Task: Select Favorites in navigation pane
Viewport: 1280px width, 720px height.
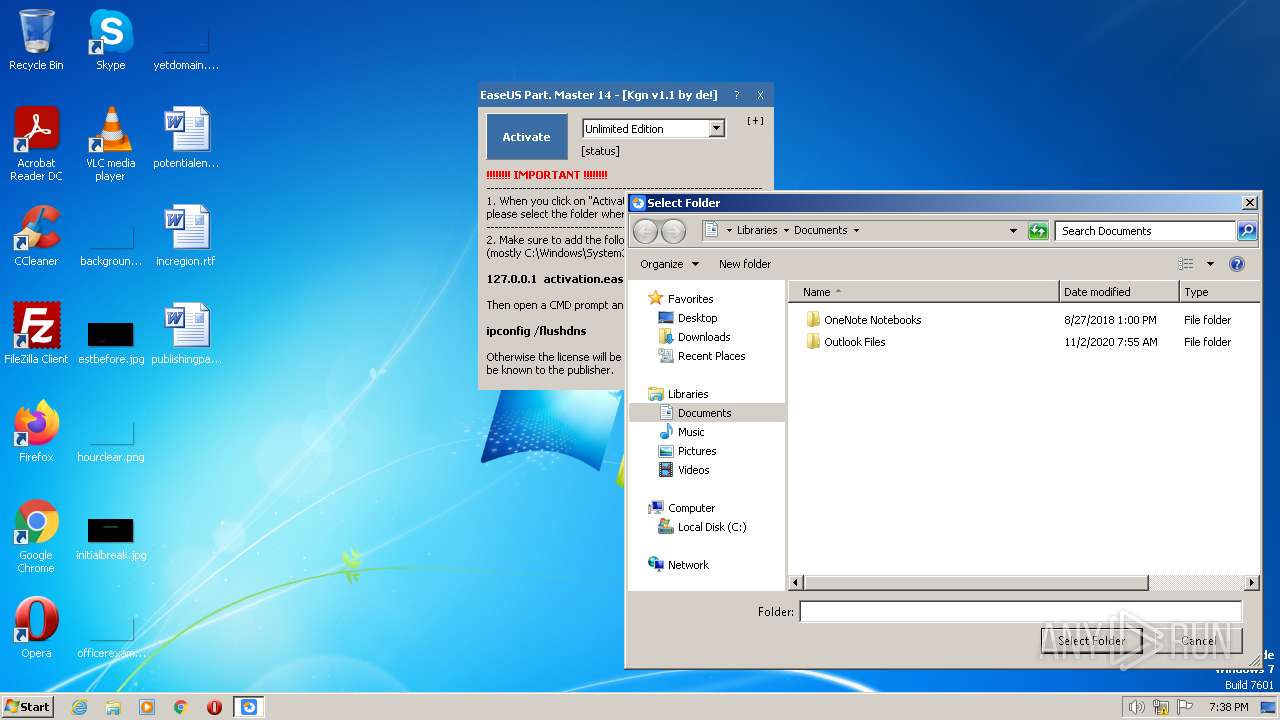Action: pyautogui.click(x=690, y=299)
